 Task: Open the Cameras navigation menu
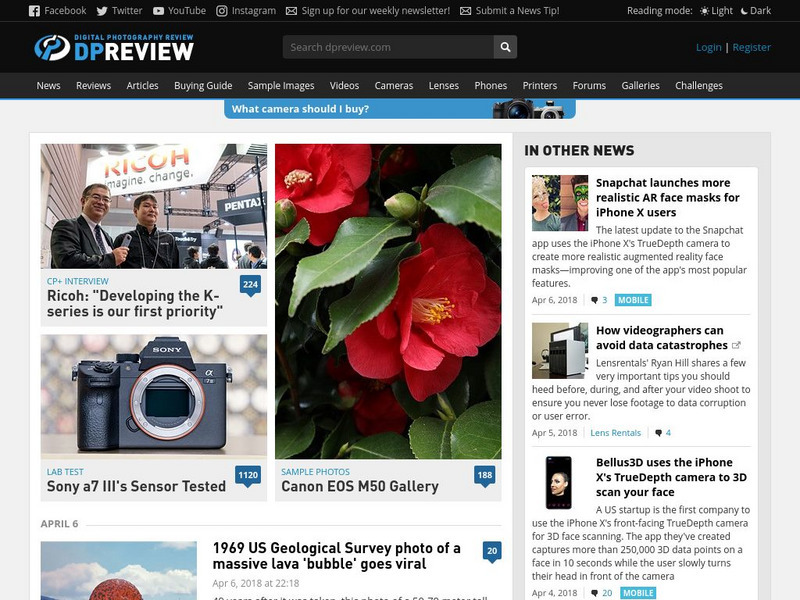[395, 86]
